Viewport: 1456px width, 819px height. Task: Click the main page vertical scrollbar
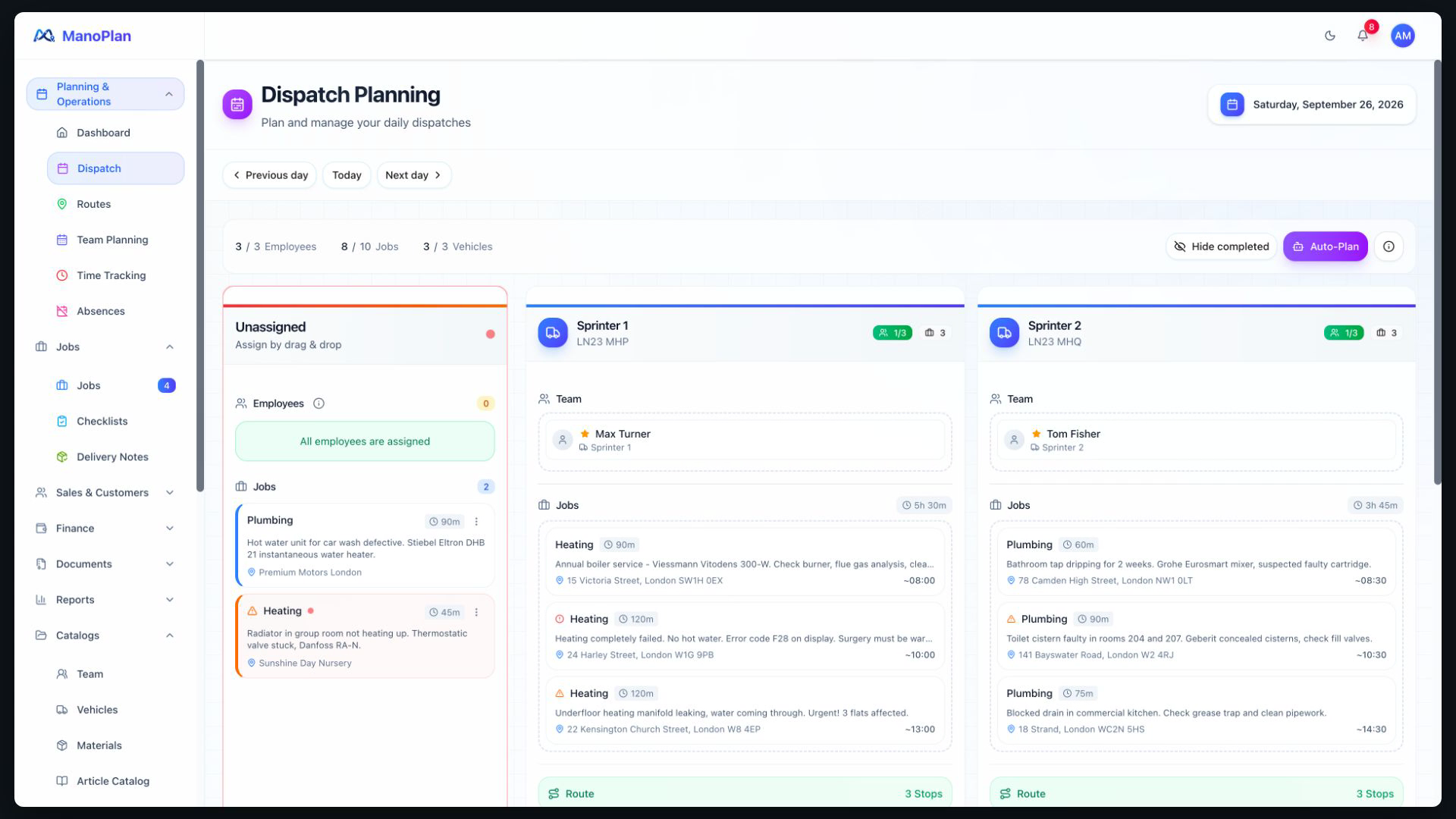click(1437, 273)
